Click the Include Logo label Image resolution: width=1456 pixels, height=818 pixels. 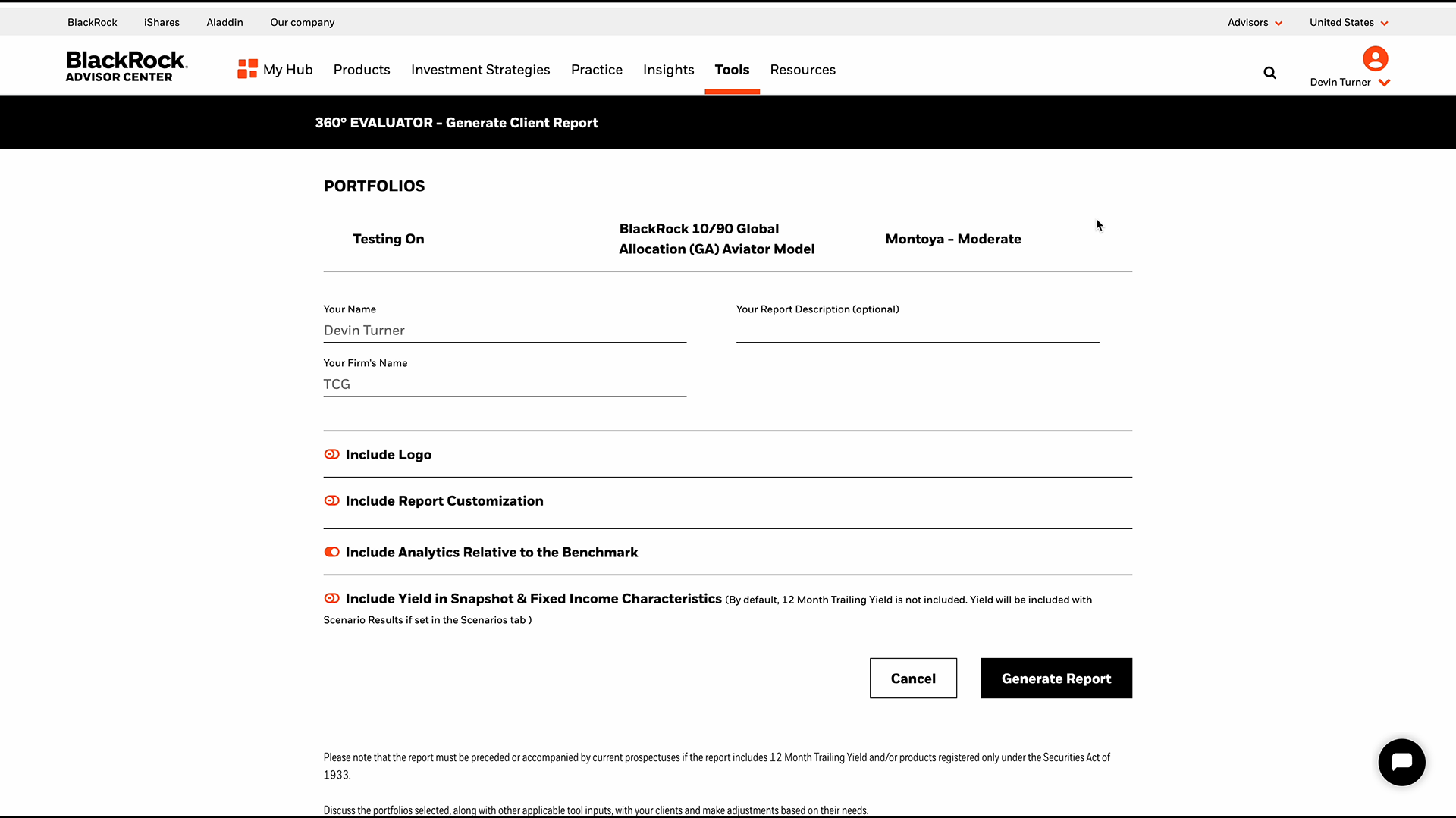388,454
